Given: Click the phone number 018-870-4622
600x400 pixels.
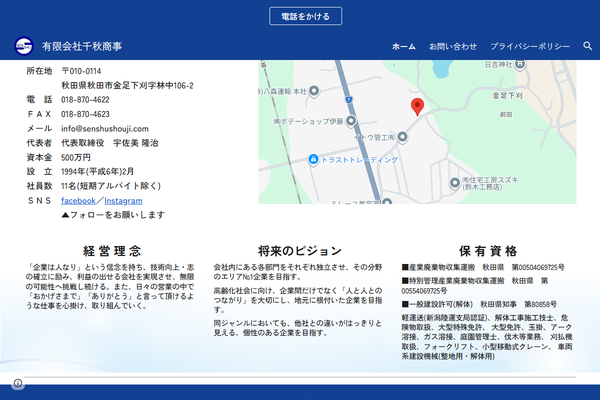Looking at the screenshot, I should coord(85,100).
